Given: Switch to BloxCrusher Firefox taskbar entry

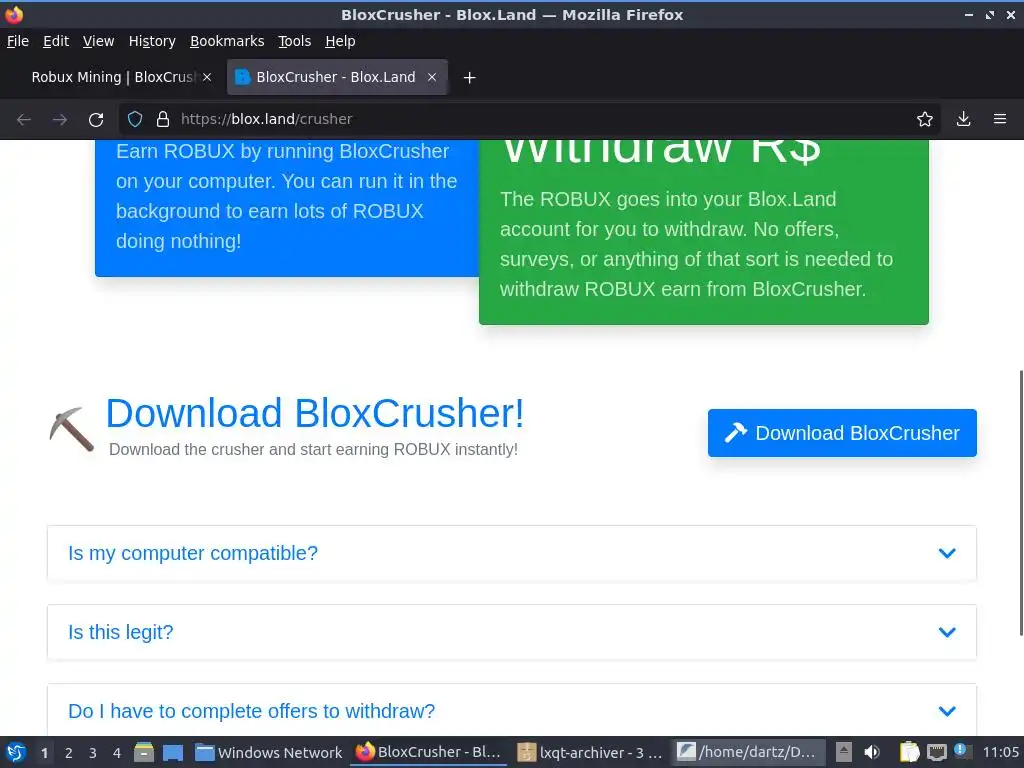Looking at the screenshot, I should [x=429, y=752].
